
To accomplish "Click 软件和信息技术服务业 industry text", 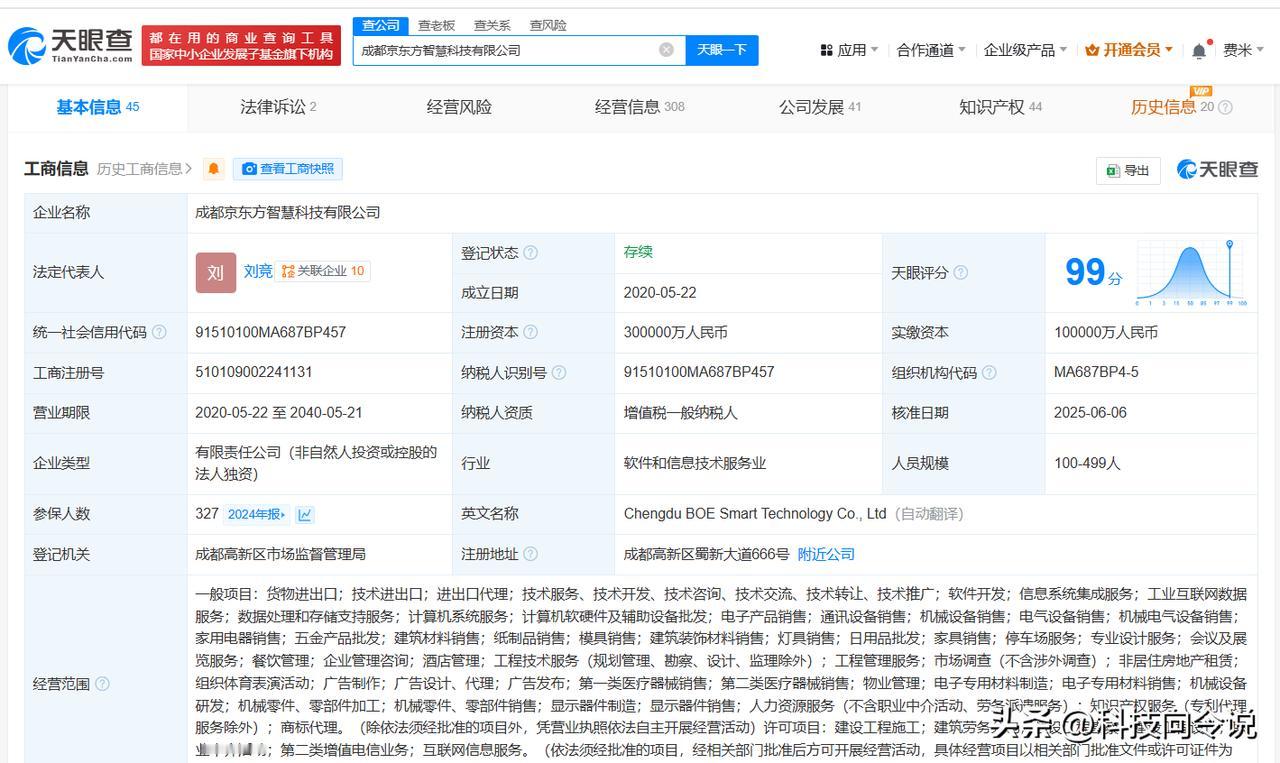I will coord(695,463).
